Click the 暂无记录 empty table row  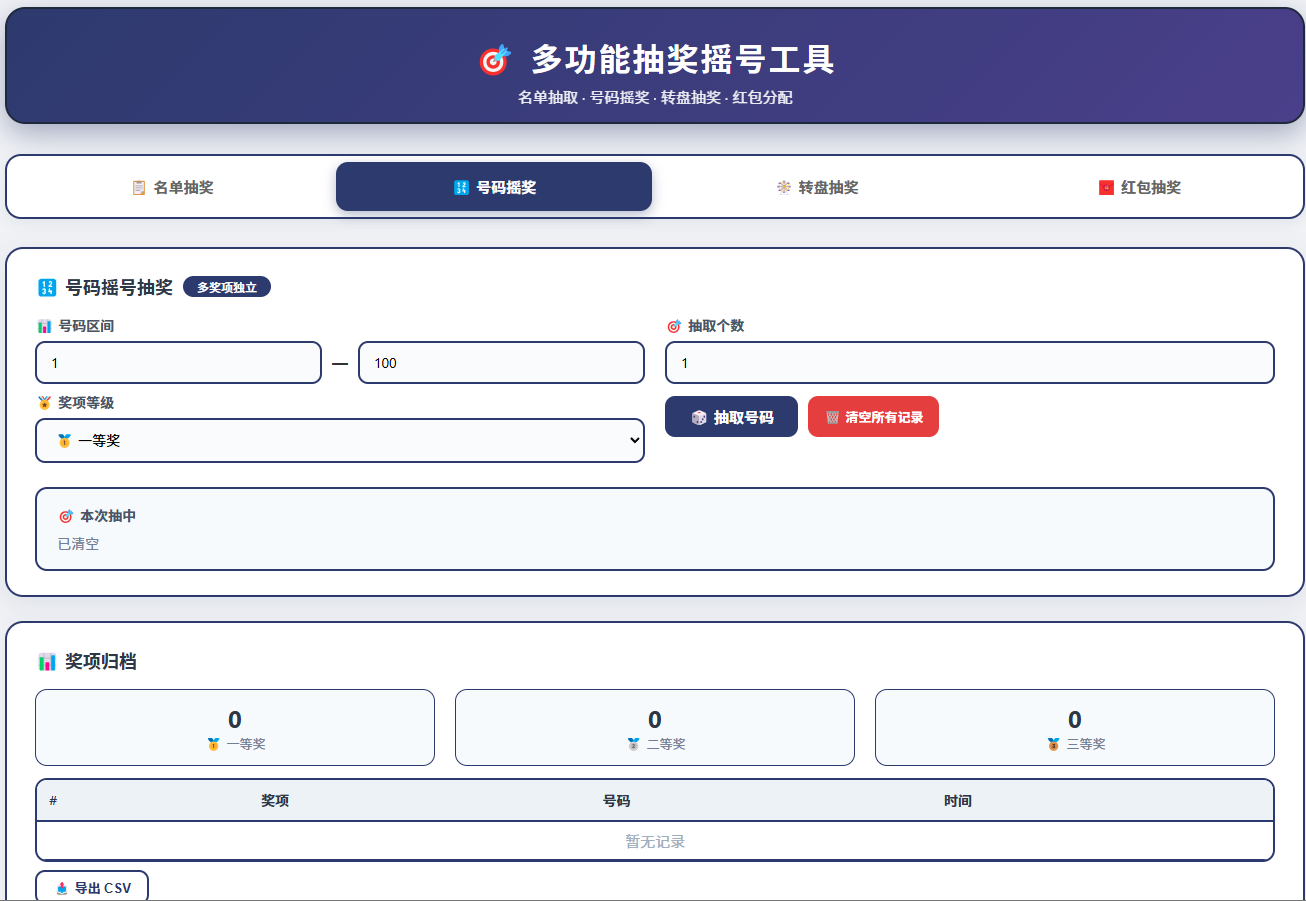[655, 842]
